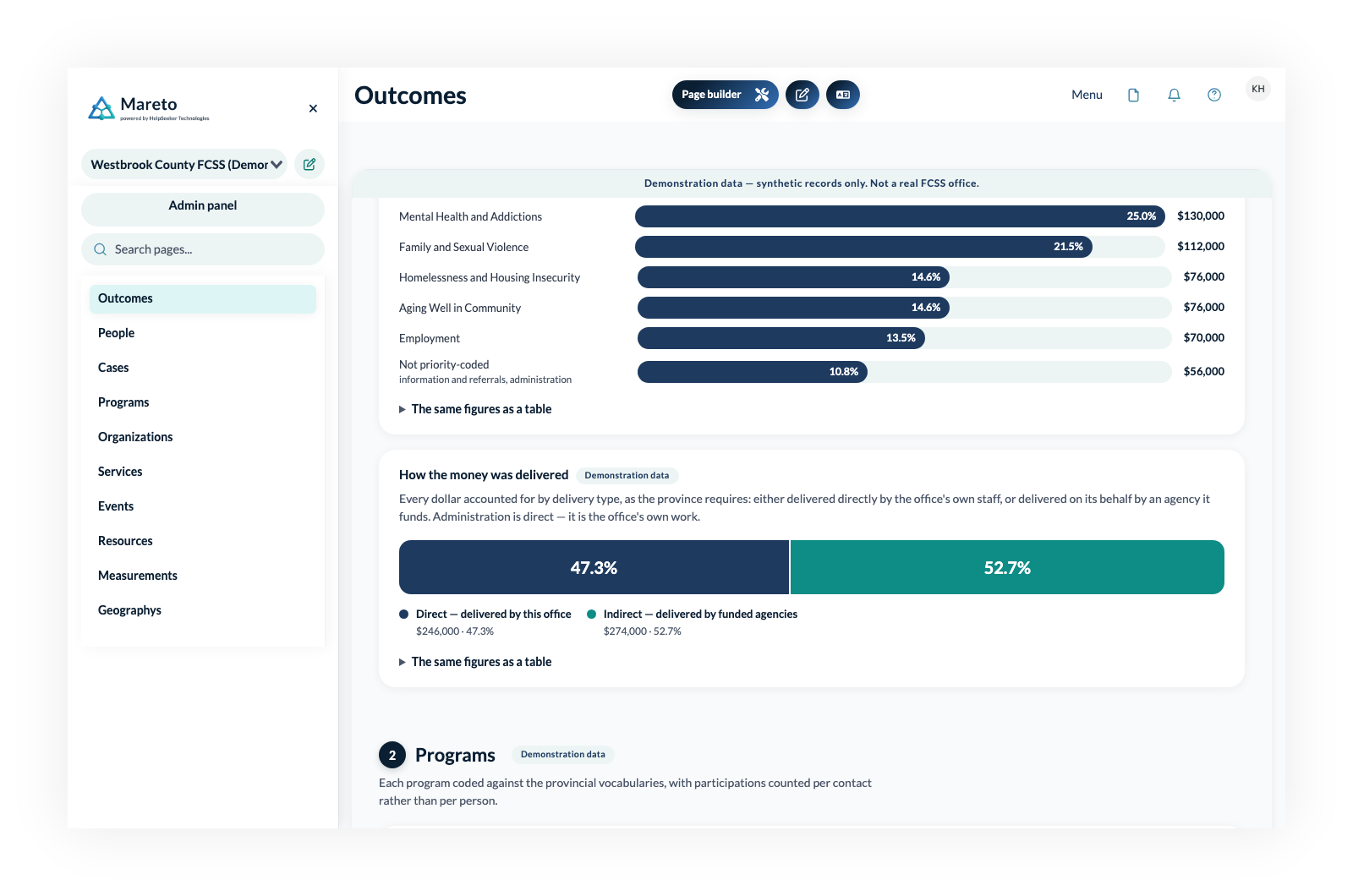Click the Page builder button
Viewport: 1353px width, 896px height.
click(x=725, y=95)
